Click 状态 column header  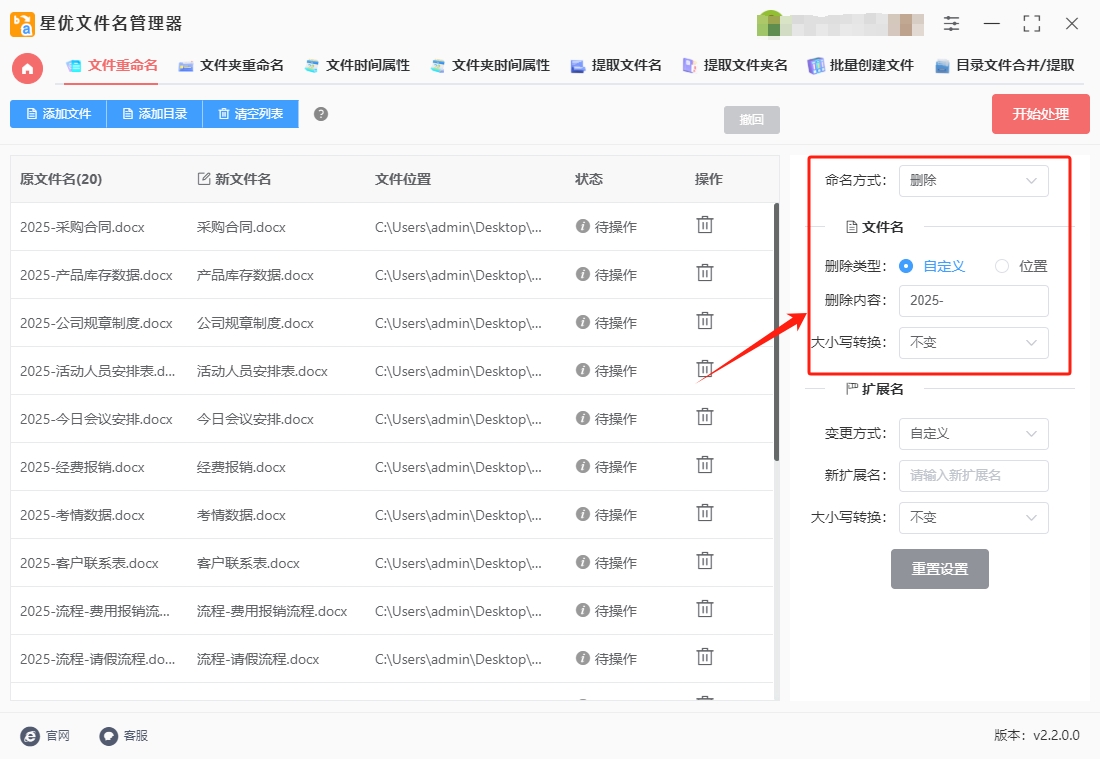pyautogui.click(x=589, y=180)
